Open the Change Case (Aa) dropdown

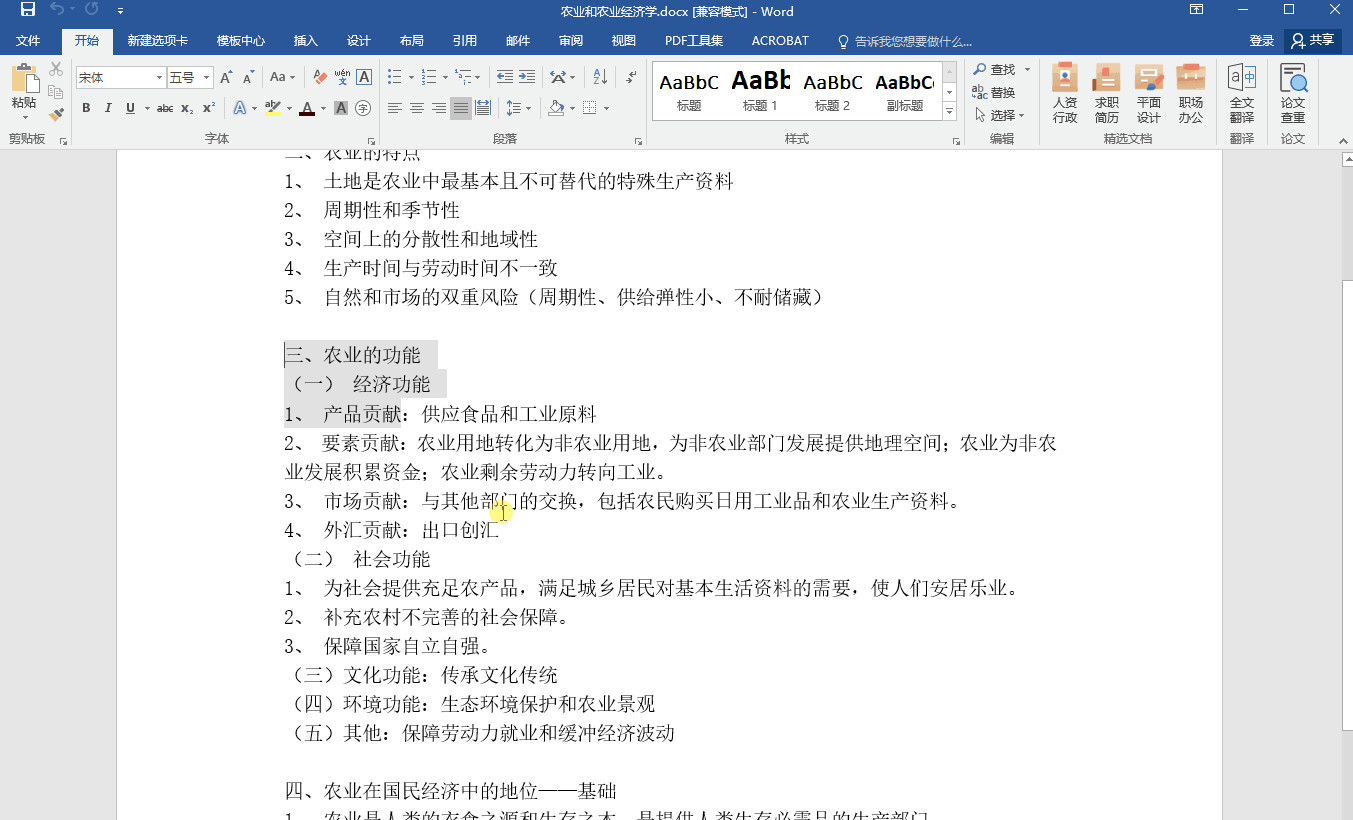pos(282,77)
